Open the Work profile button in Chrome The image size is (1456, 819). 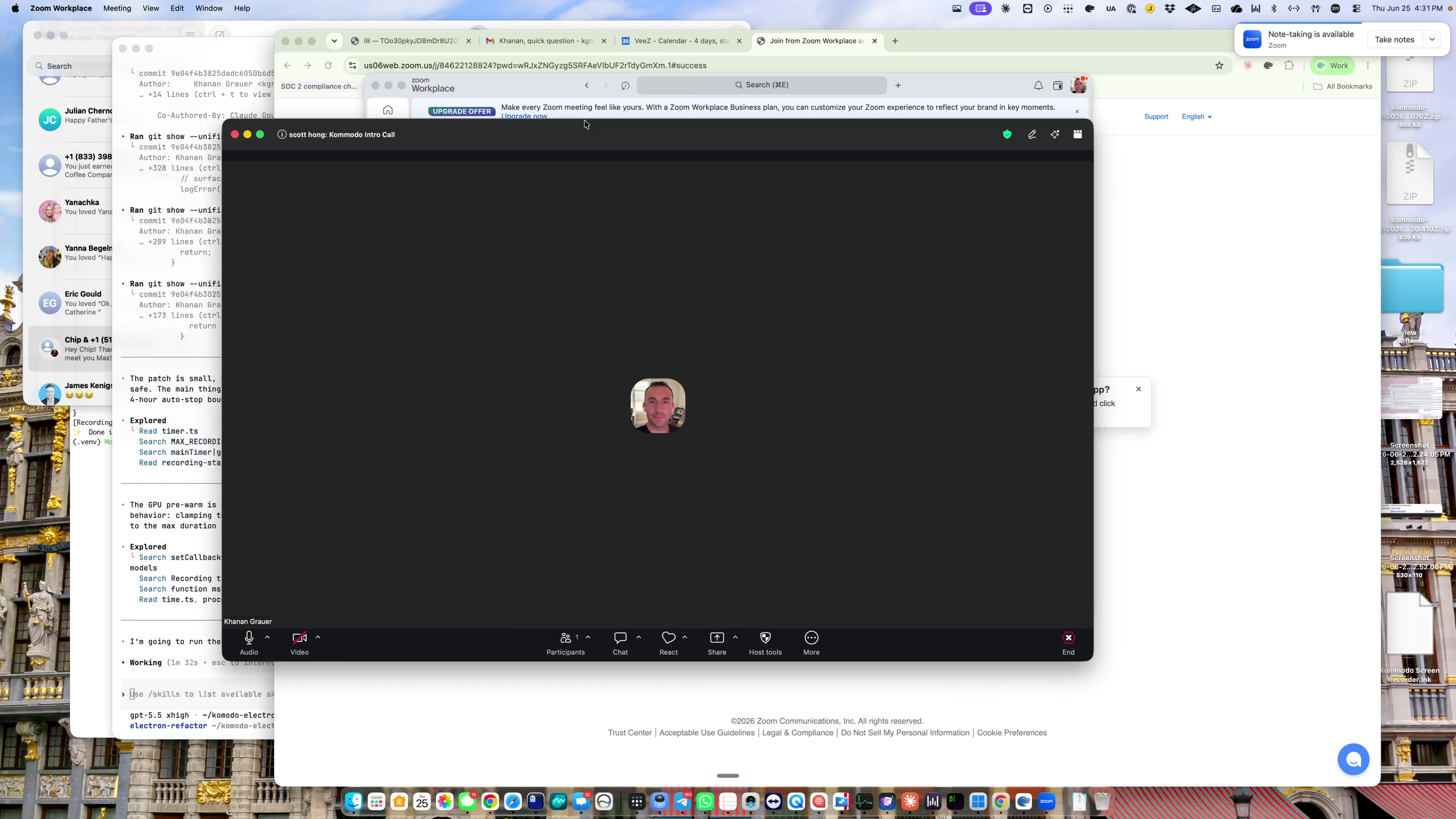(x=1333, y=66)
